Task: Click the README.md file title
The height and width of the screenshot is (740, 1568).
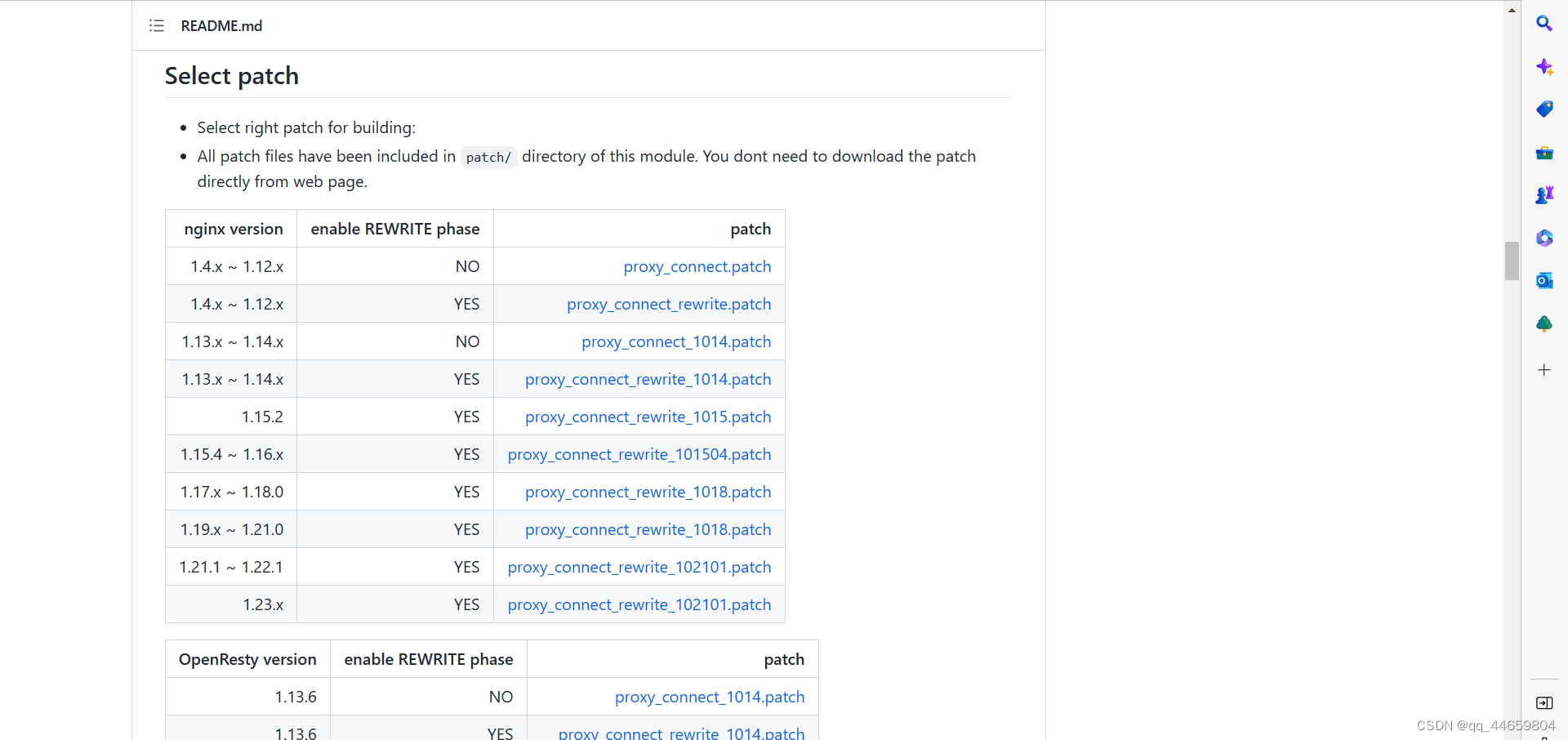Action: [221, 26]
